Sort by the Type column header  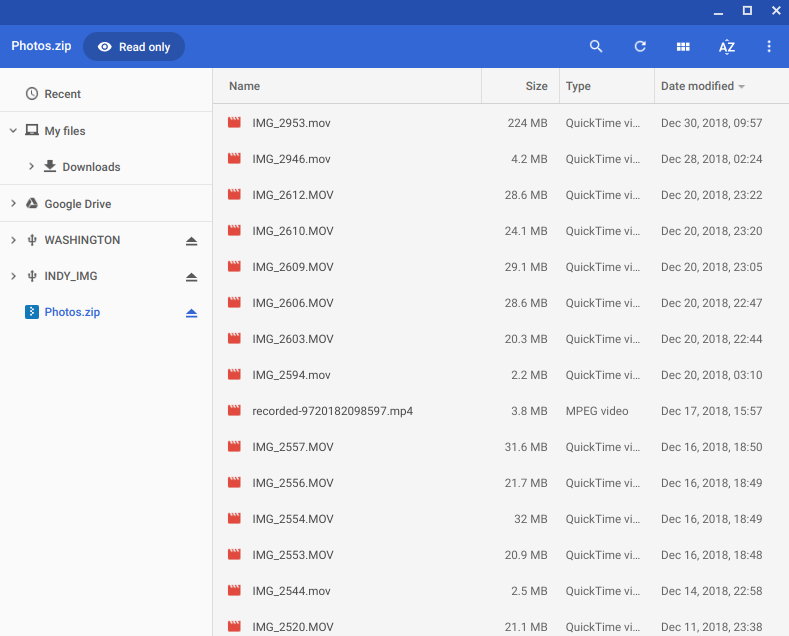pos(578,86)
